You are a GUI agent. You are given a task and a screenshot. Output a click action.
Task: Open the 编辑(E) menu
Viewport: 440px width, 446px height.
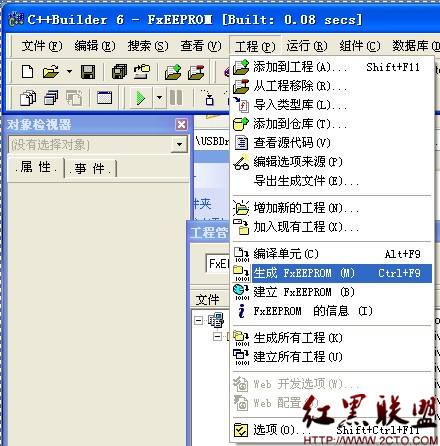(x=95, y=46)
